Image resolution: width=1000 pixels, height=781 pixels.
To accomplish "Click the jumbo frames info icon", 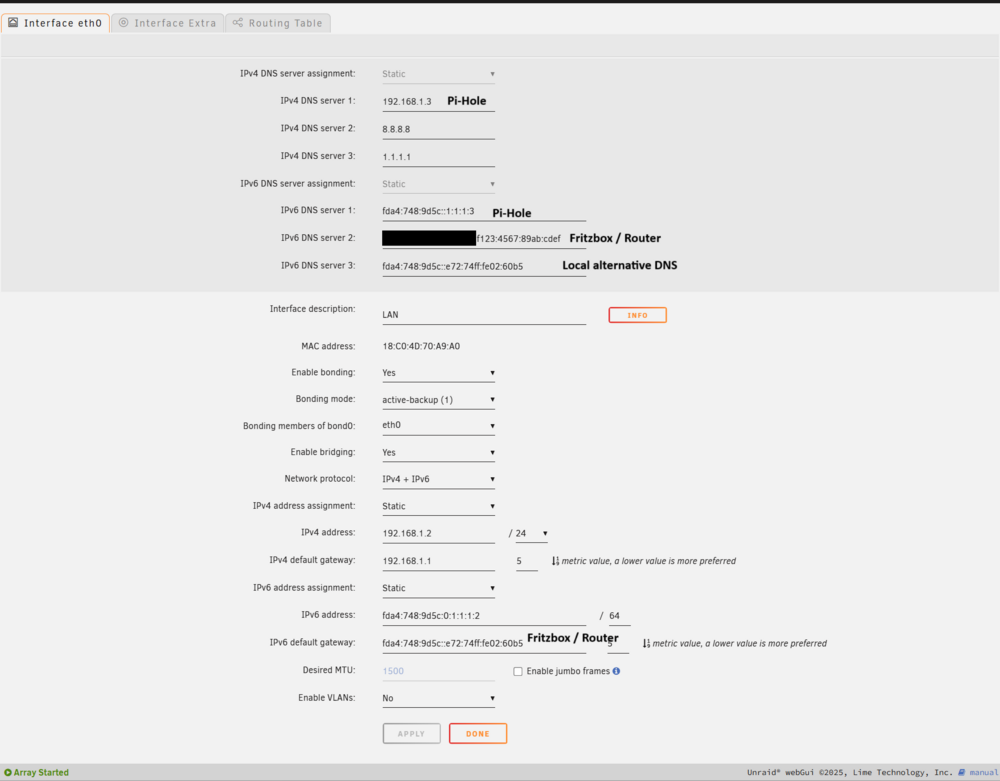I will (x=616, y=671).
